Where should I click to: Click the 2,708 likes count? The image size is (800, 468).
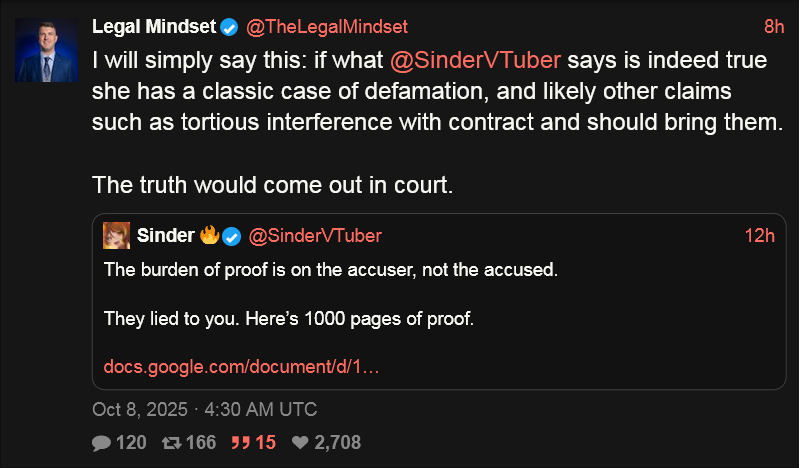coord(337,442)
